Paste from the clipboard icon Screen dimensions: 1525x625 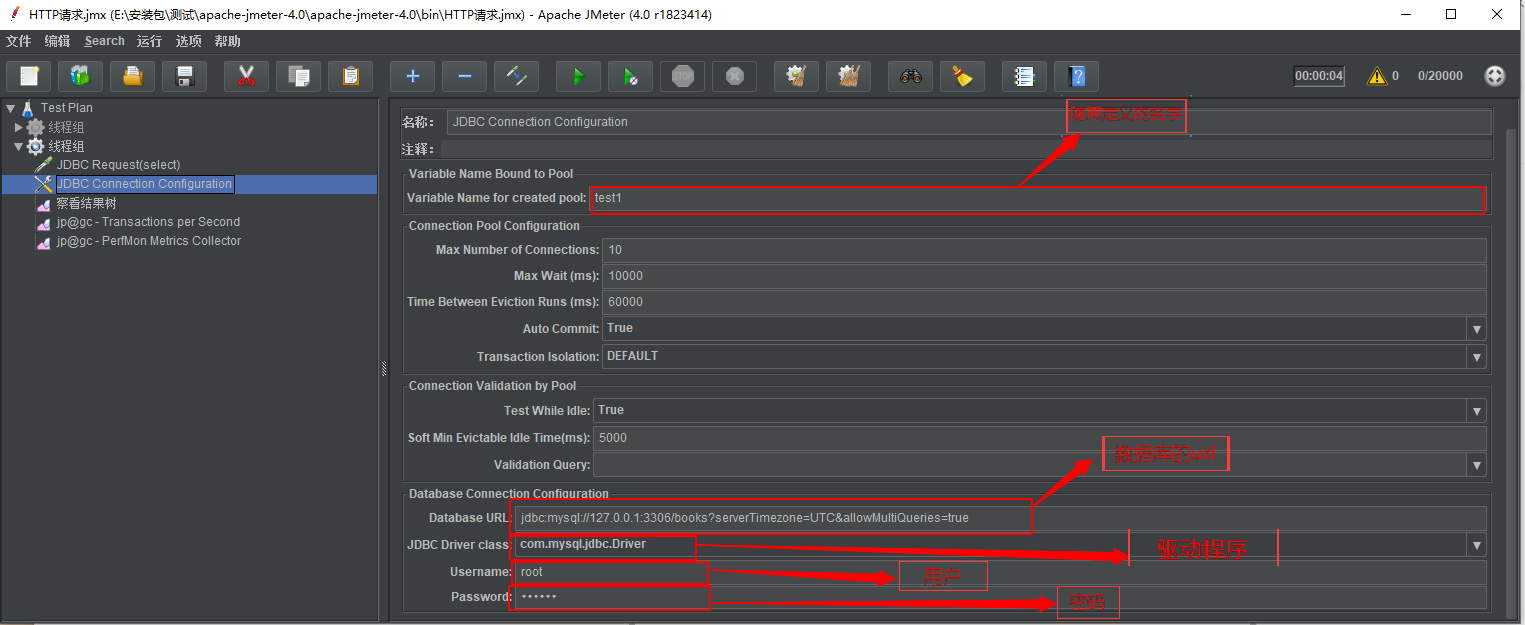[350, 76]
